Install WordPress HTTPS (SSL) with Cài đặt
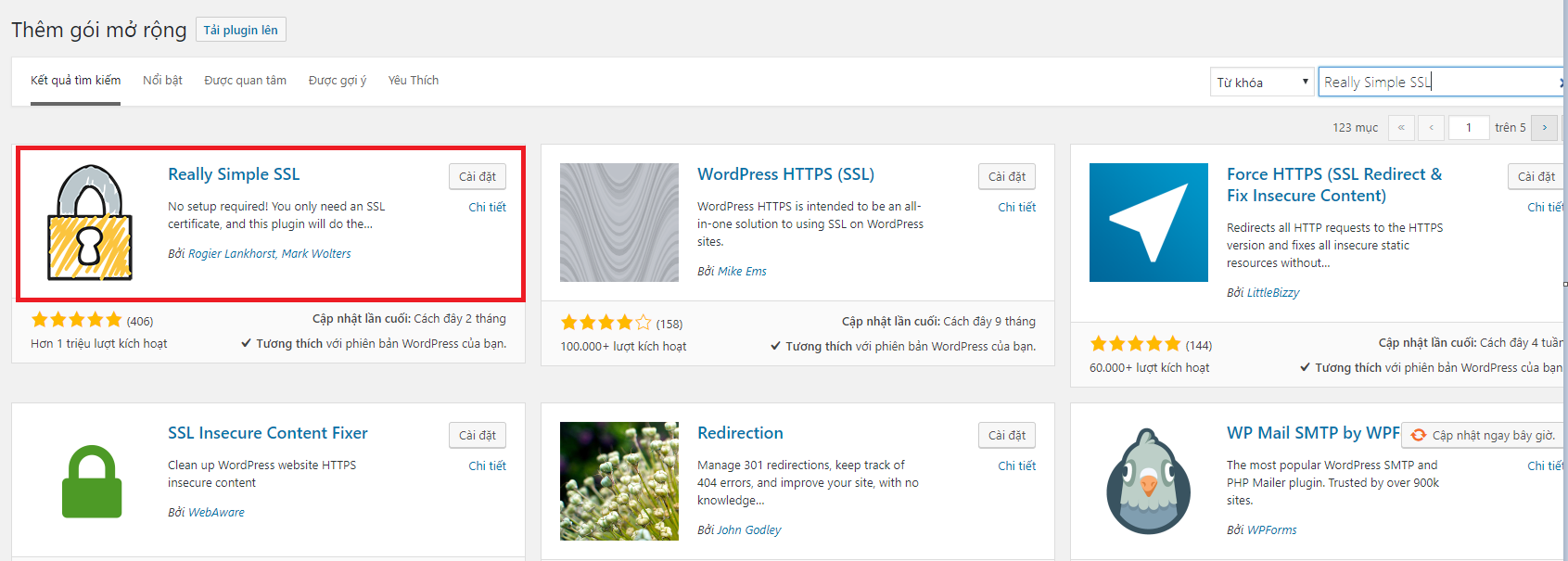The height and width of the screenshot is (561, 1568). click(x=1007, y=176)
